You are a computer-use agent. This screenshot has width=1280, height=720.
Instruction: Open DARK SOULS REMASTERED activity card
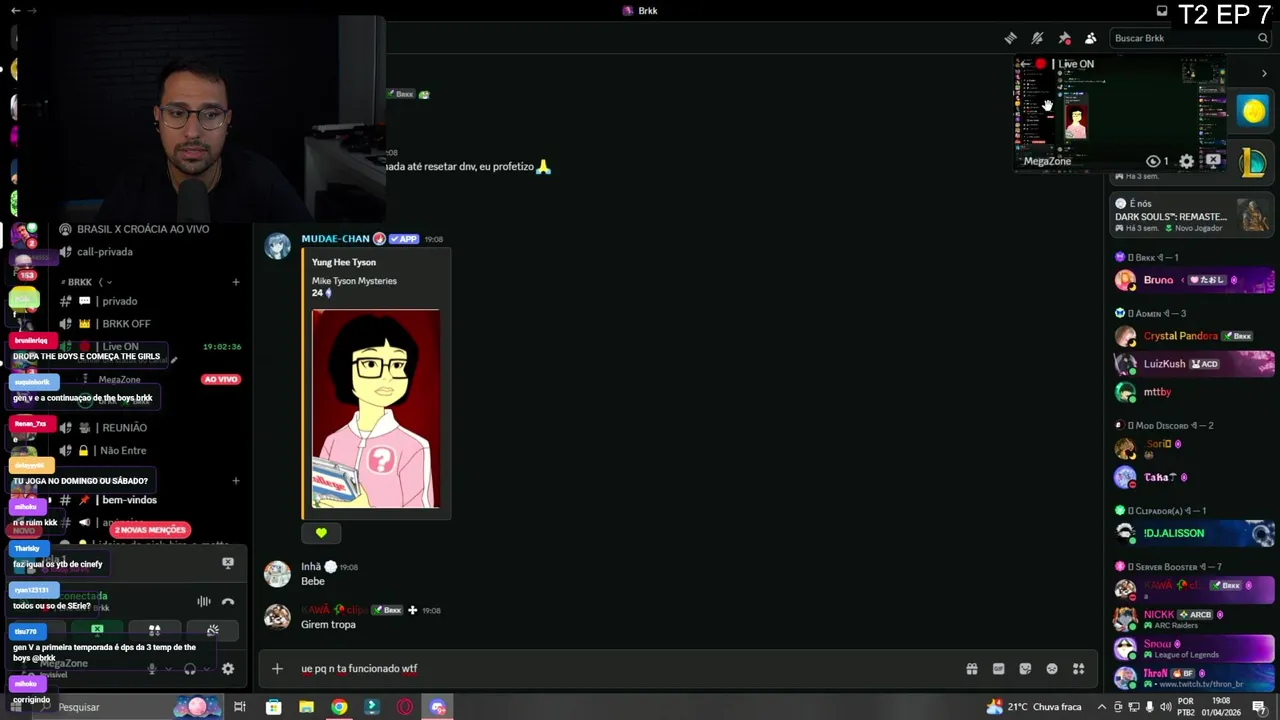[x=1191, y=216]
